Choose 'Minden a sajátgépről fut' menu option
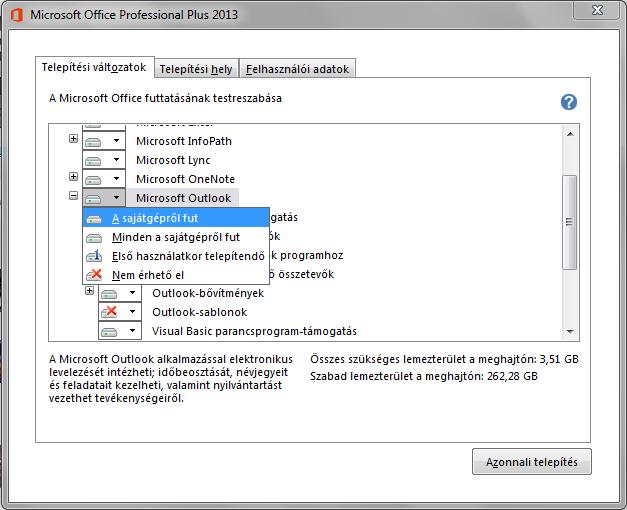The width and height of the screenshot is (627, 510). coord(176,237)
